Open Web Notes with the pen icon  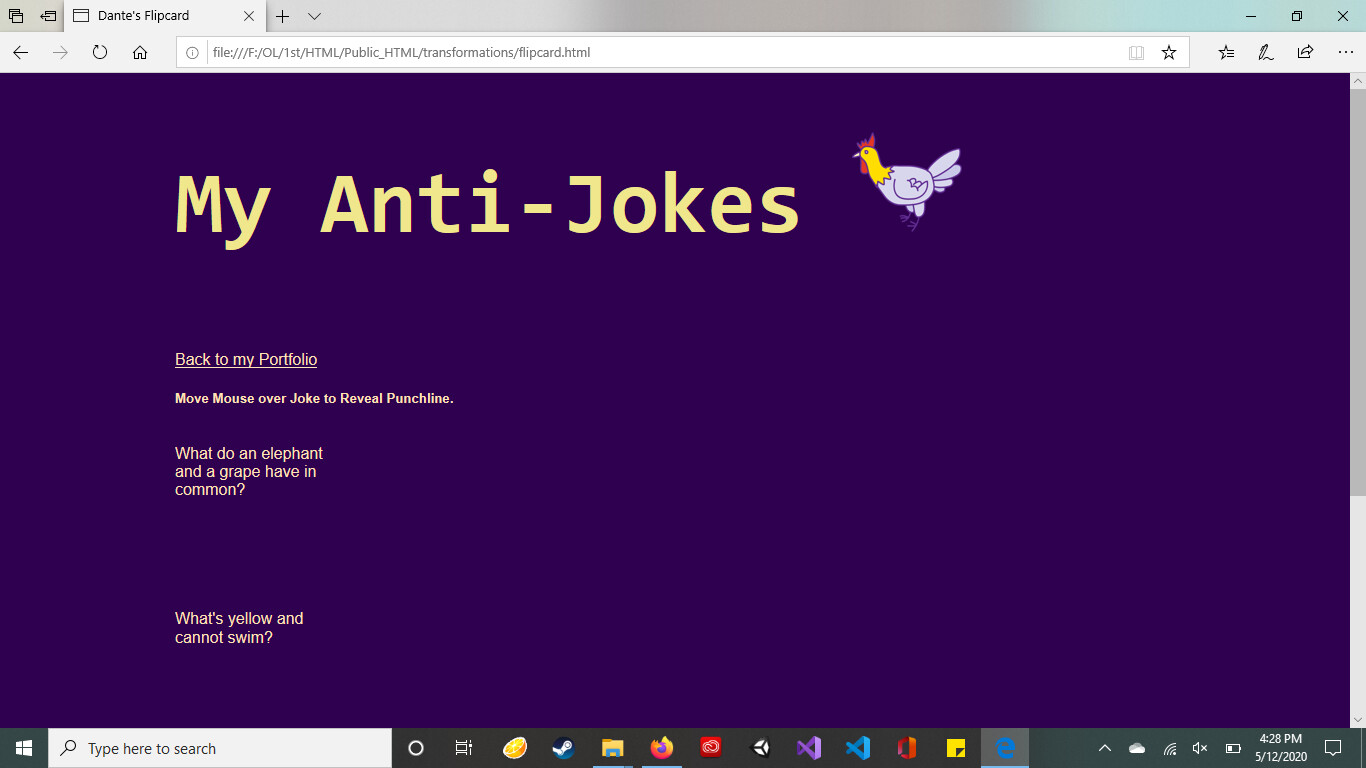click(x=1265, y=52)
